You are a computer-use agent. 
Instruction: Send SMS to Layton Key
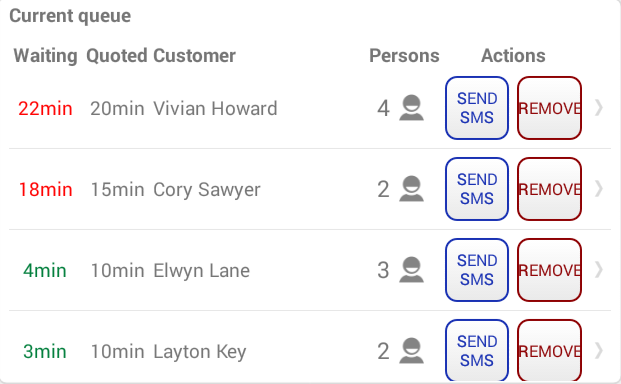point(477,351)
